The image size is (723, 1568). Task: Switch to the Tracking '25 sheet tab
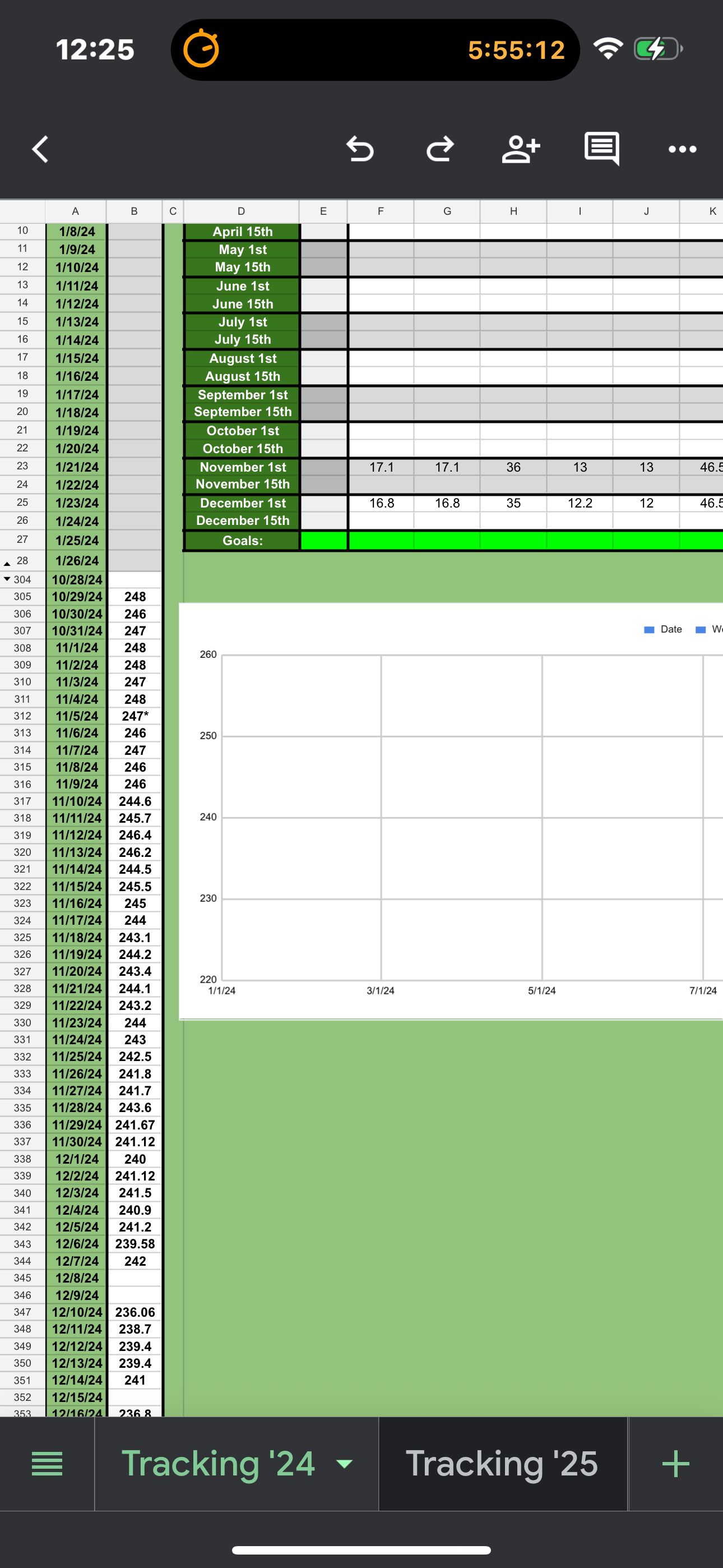click(x=502, y=1464)
